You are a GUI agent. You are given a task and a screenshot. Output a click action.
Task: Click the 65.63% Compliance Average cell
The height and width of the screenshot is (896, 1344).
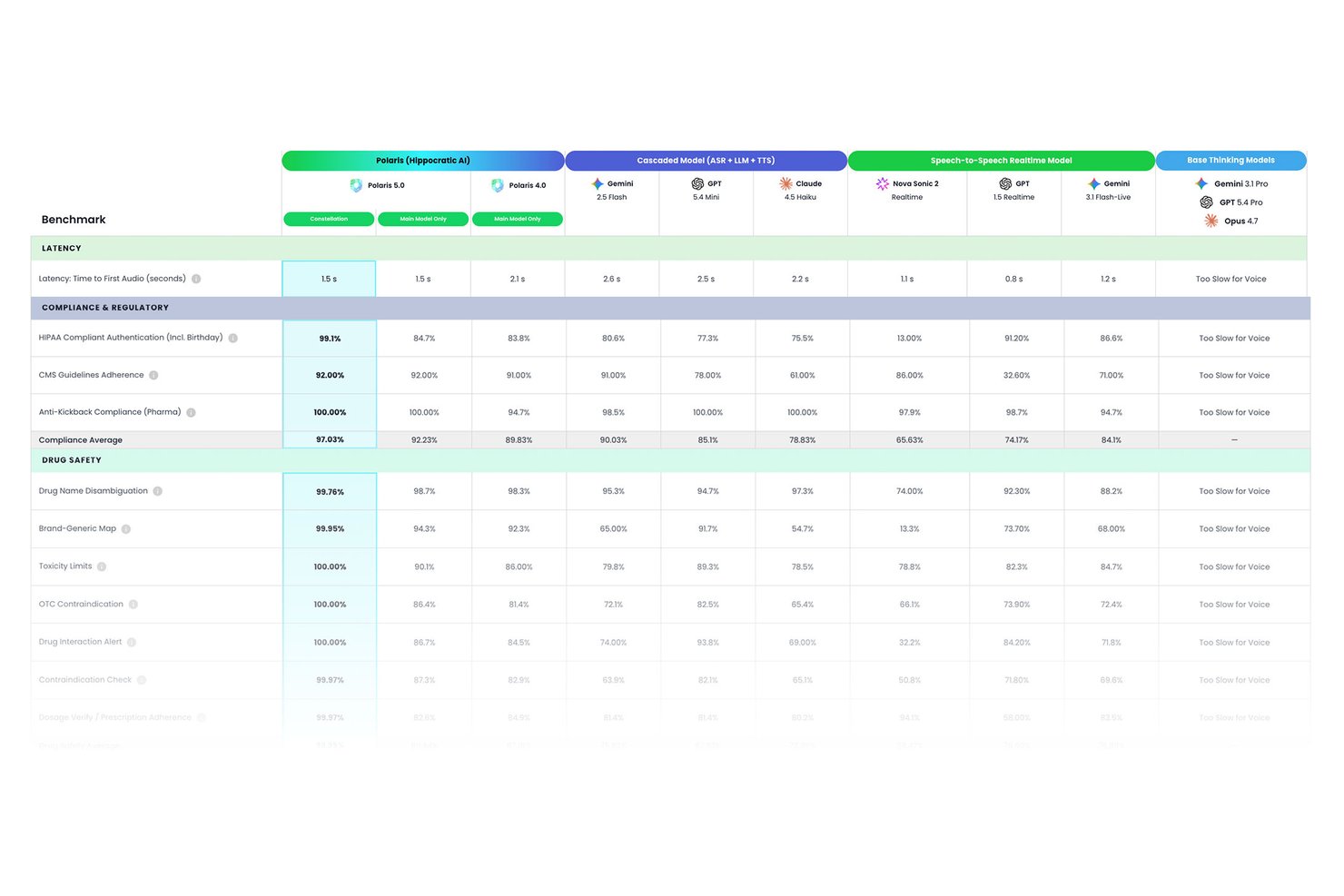[909, 439]
